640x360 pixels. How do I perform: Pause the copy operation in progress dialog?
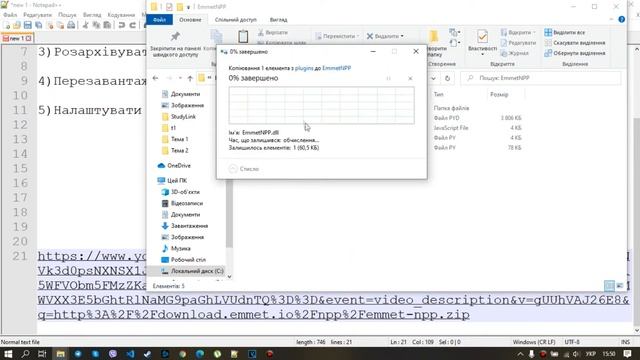pyautogui.click(x=388, y=78)
